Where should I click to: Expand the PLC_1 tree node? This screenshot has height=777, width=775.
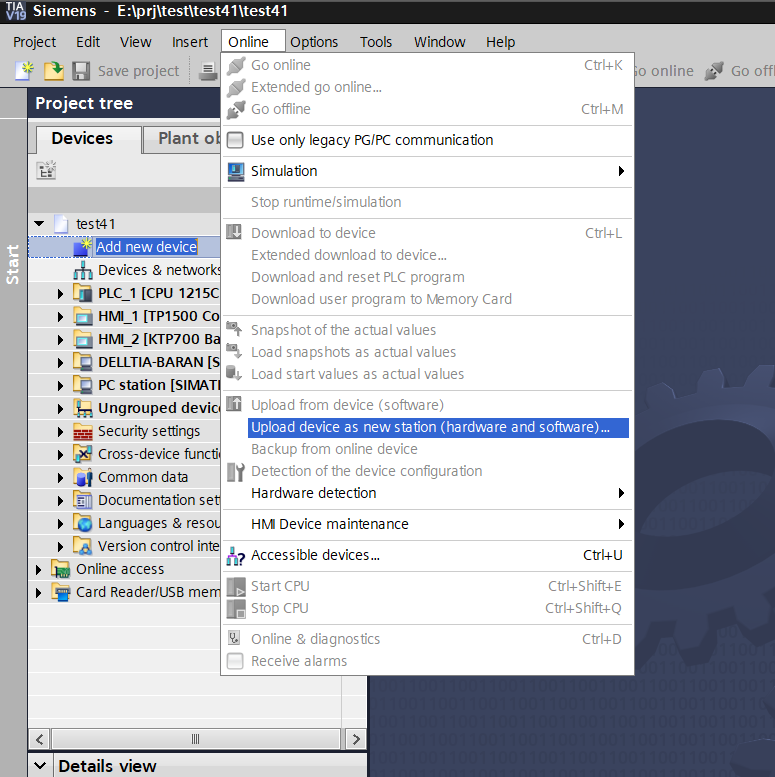[60, 293]
